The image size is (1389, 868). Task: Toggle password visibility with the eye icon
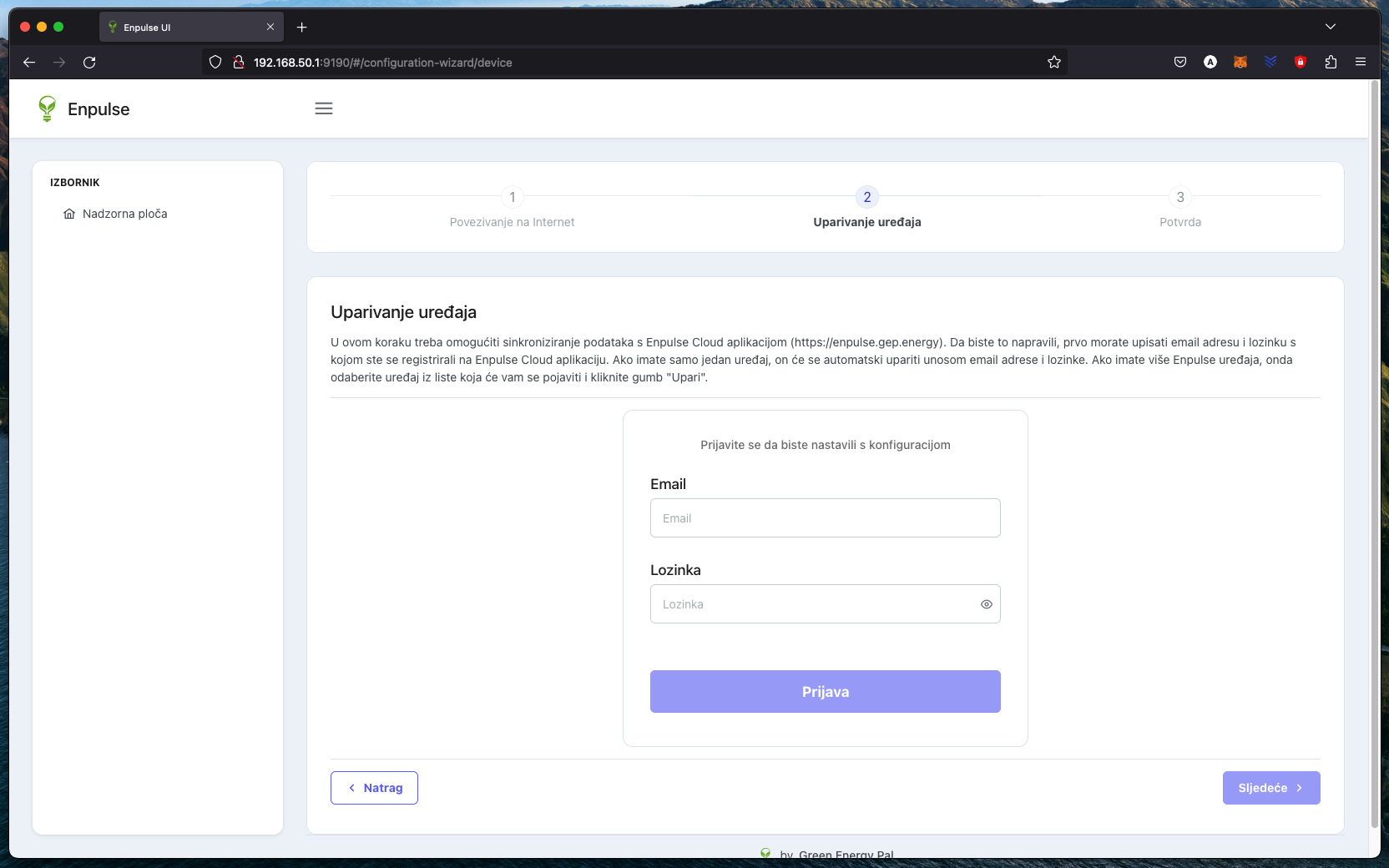tap(987, 604)
